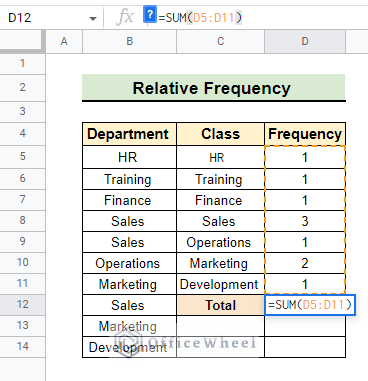Open the Name box dropdown arrow
The width and height of the screenshot is (368, 381).
[93, 18]
